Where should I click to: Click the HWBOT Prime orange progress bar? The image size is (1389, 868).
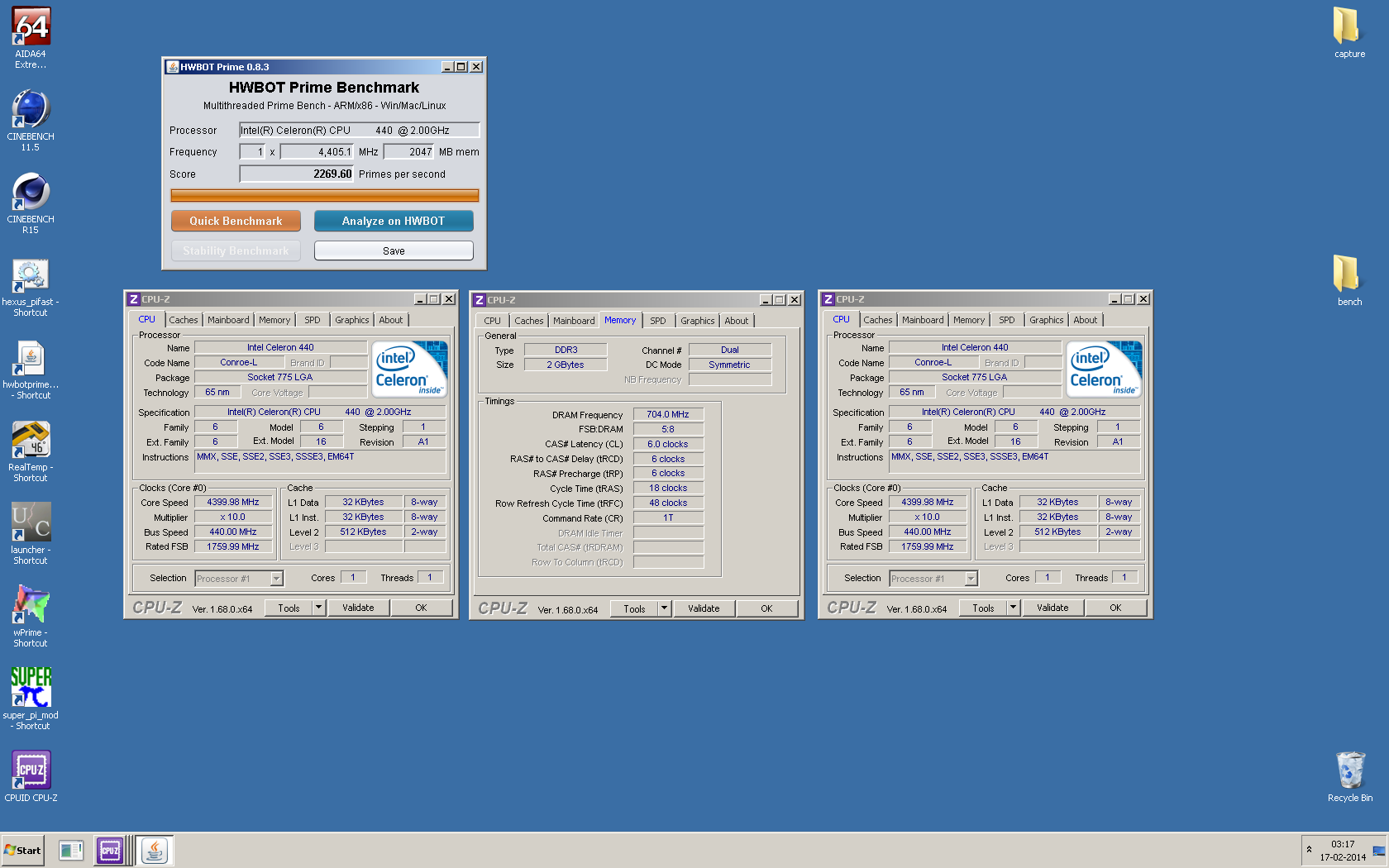(x=325, y=195)
